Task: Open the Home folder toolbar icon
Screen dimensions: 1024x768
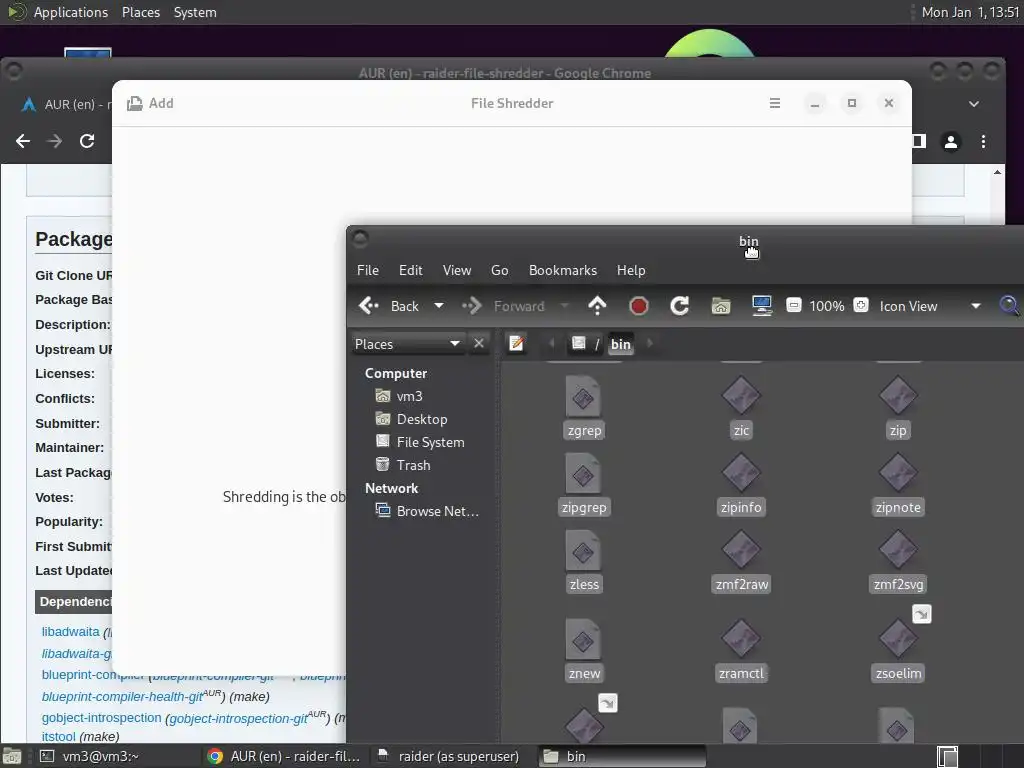Action: click(720, 306)
